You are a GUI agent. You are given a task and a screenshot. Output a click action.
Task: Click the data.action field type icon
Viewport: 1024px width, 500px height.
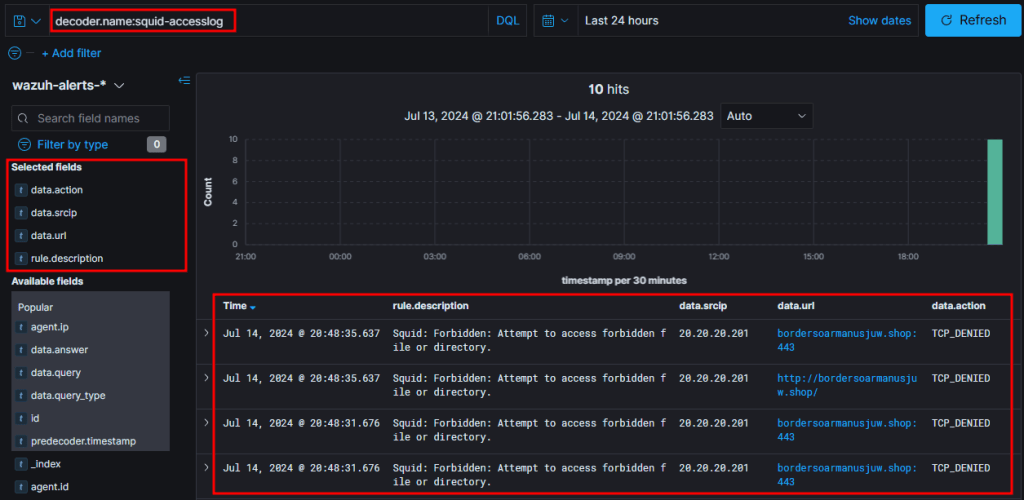coord(20,189)
